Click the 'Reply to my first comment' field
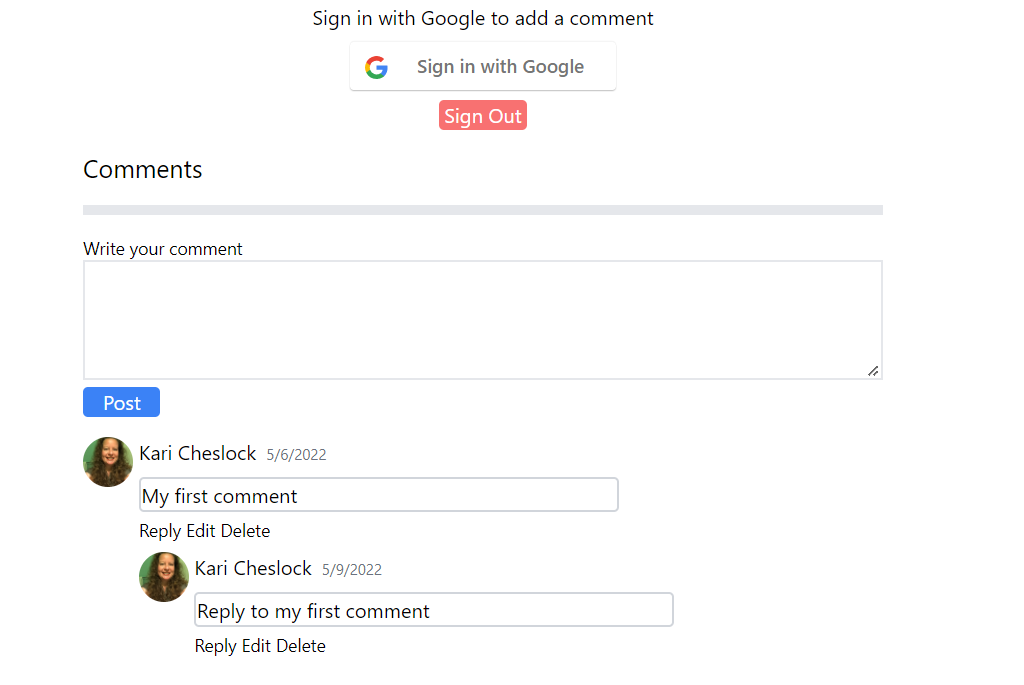Viewport: 1024px width, 685px height. 434,610
